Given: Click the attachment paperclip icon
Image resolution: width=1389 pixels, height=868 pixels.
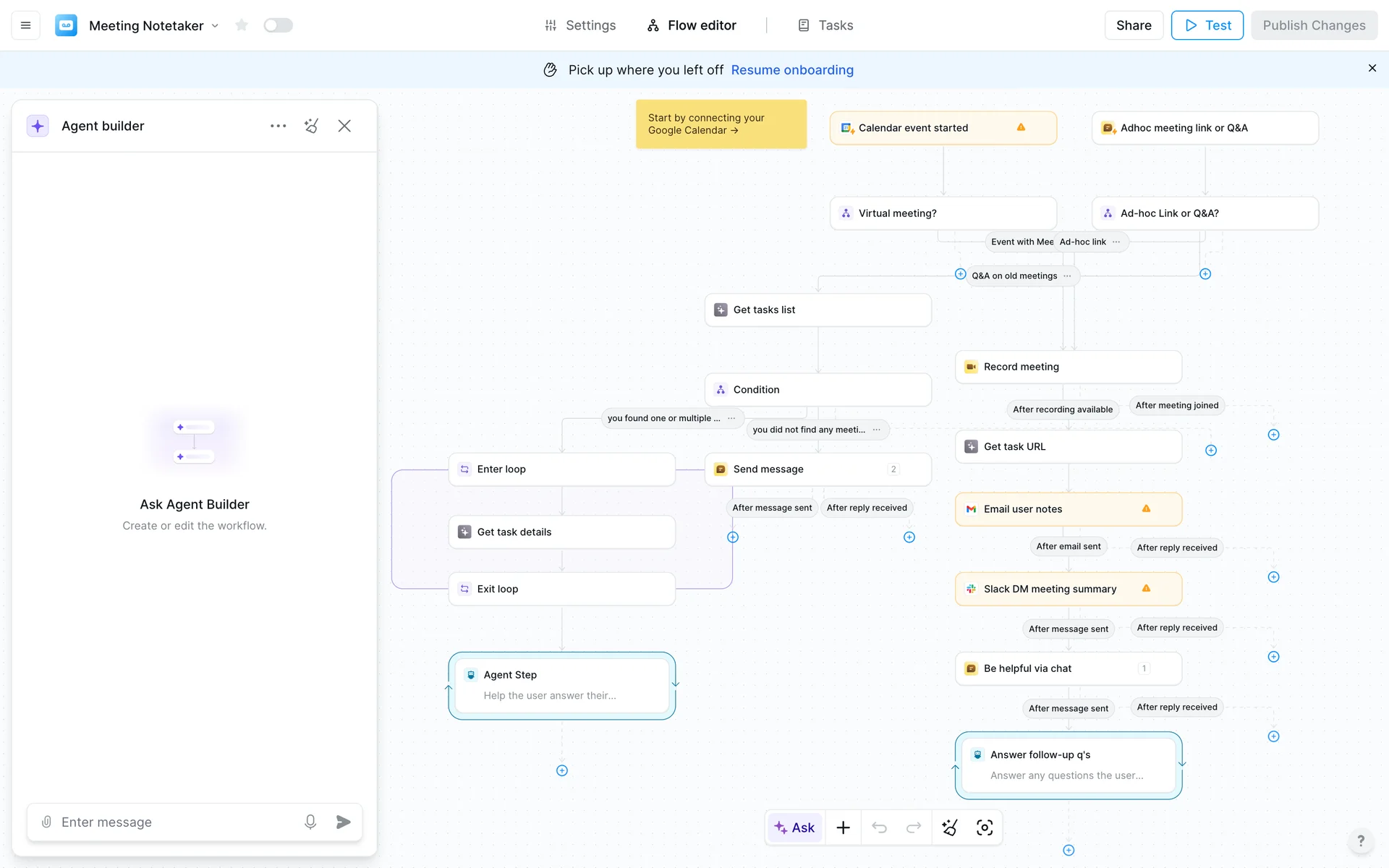Looking at the screenshot, I should click(x=46, y=822).
